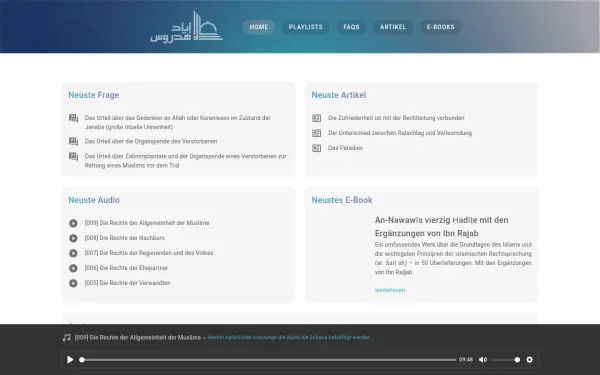Mute audio with the speaker icon

click(x=483, y=360)
